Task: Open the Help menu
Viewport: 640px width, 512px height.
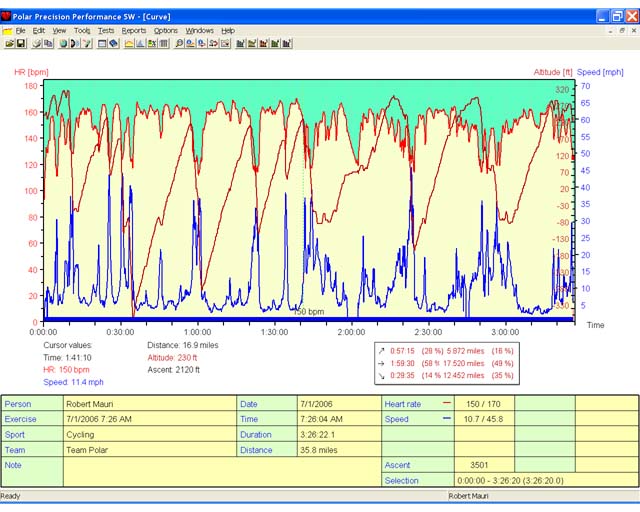Action: pos(228,31)
